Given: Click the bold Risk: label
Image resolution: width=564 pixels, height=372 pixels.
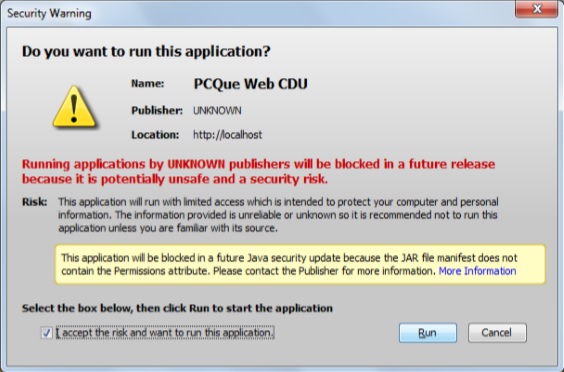Looking at the screenshot, I should coord(35,202).
